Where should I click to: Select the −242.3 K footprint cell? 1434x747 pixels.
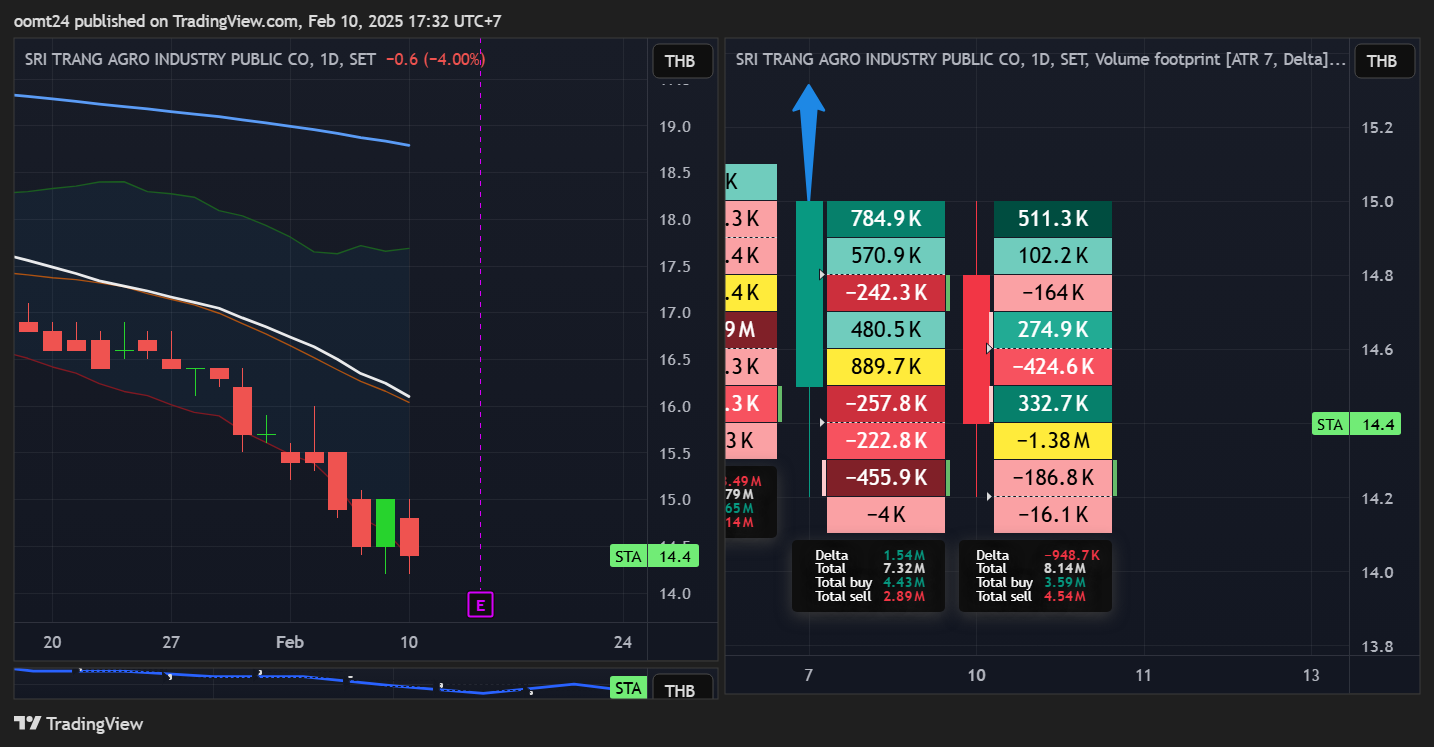coord(886,293)
